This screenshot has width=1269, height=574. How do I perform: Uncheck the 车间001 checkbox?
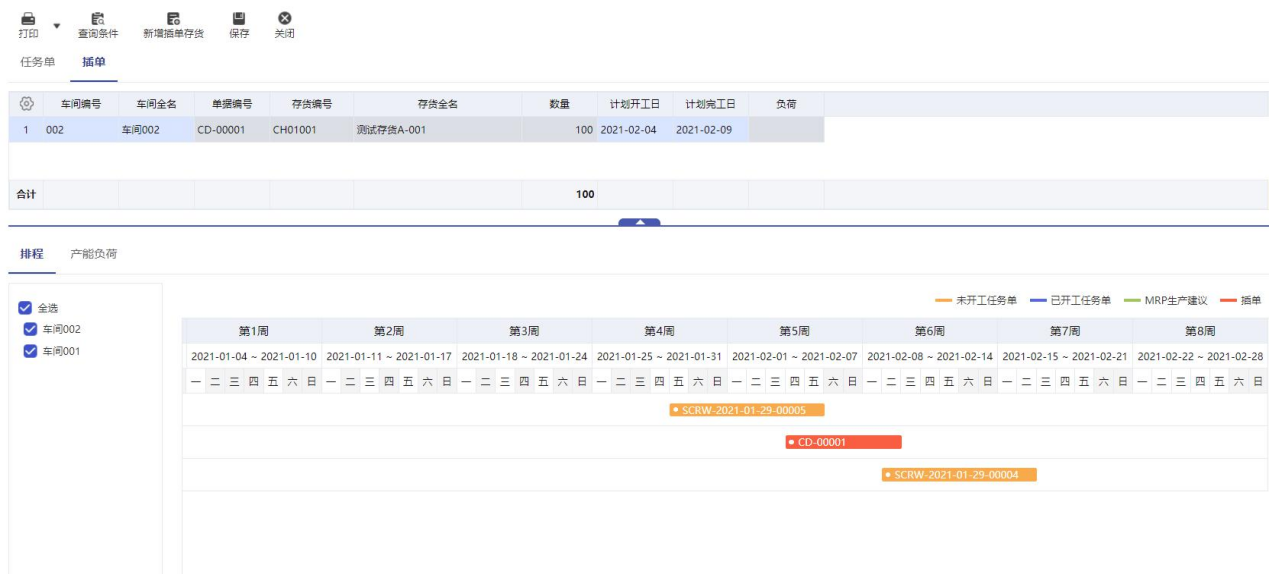[x=29, y=350]
